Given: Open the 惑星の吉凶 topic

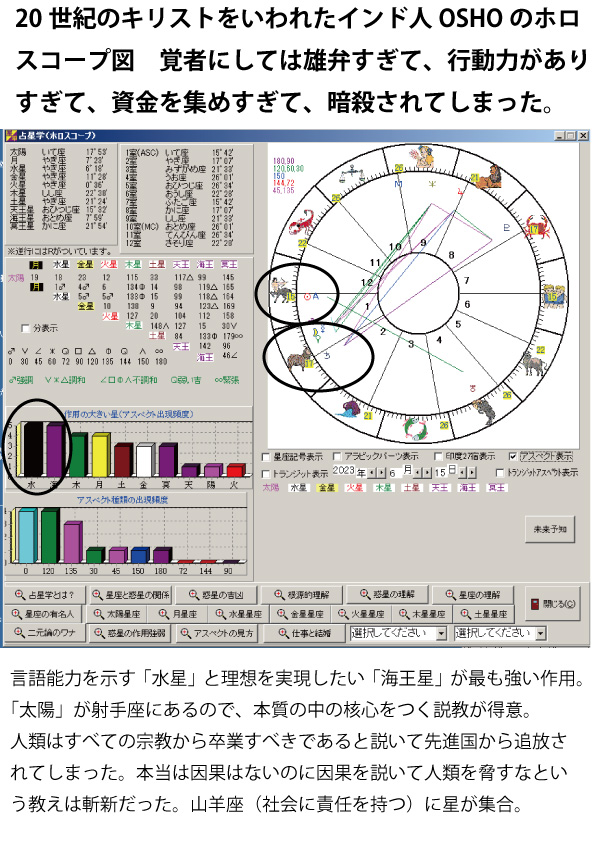Looking at the screenshot, I should tap(216, 595).
